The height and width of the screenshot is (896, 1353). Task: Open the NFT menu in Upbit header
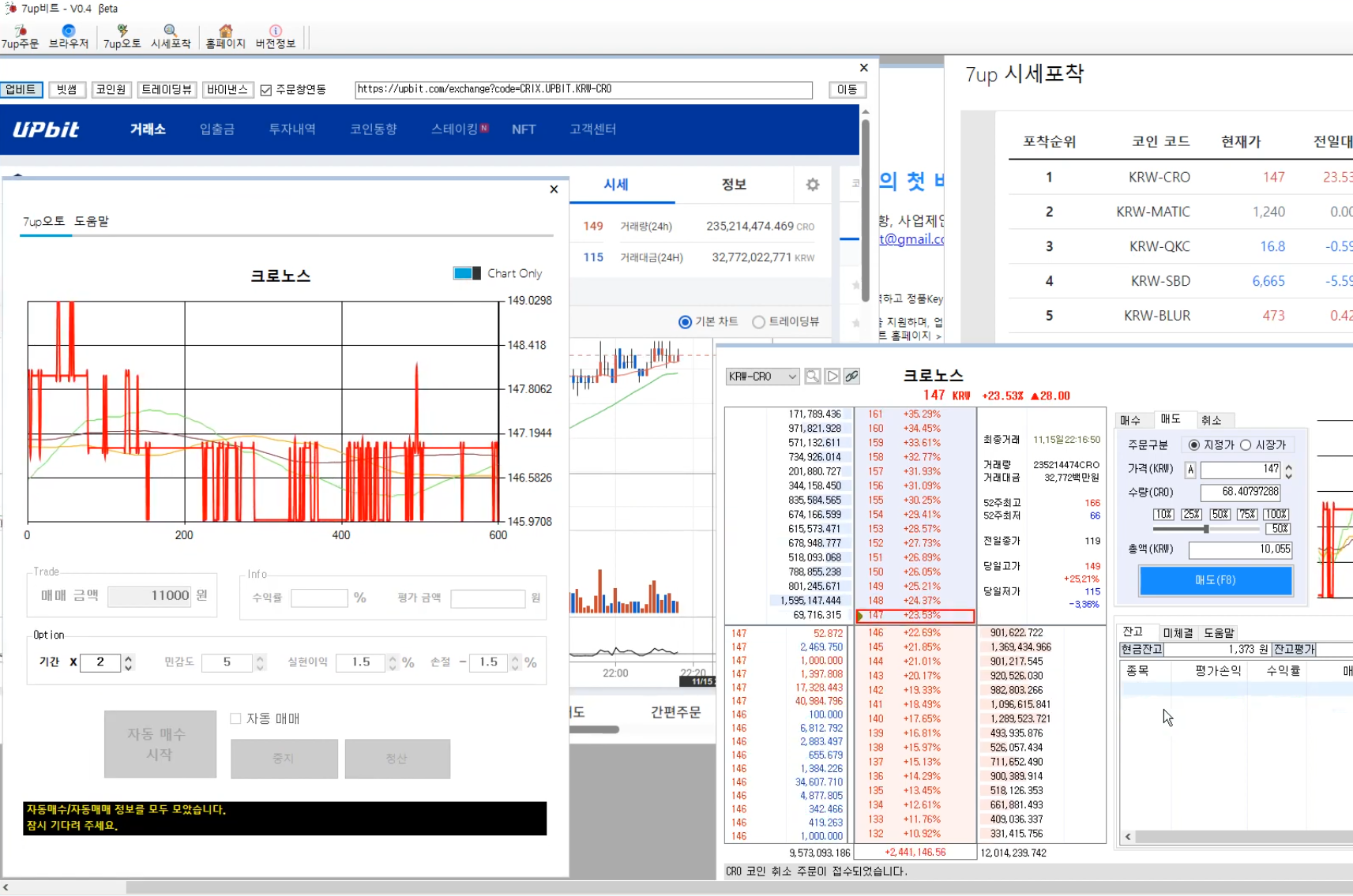point(524,129)
